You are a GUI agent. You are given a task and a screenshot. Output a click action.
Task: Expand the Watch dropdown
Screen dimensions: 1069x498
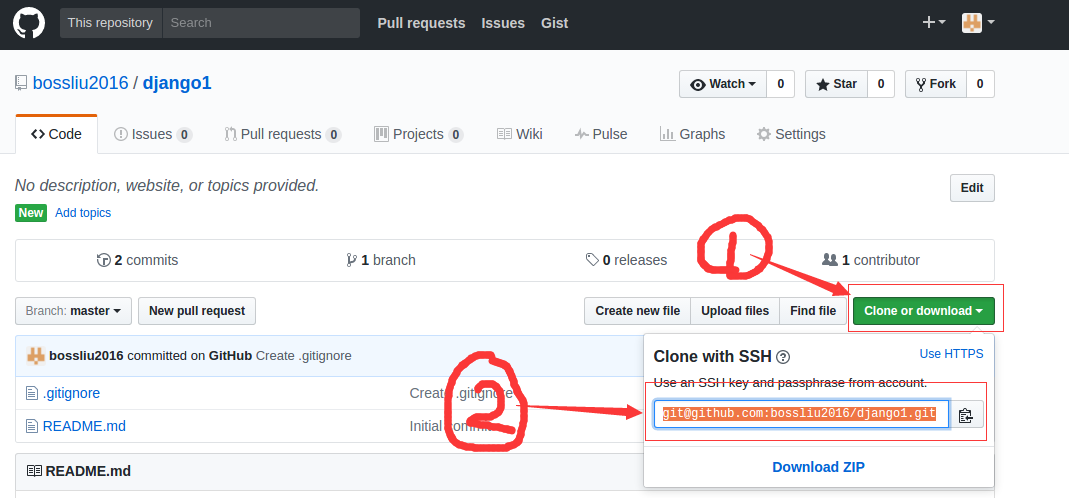point(723,84)
